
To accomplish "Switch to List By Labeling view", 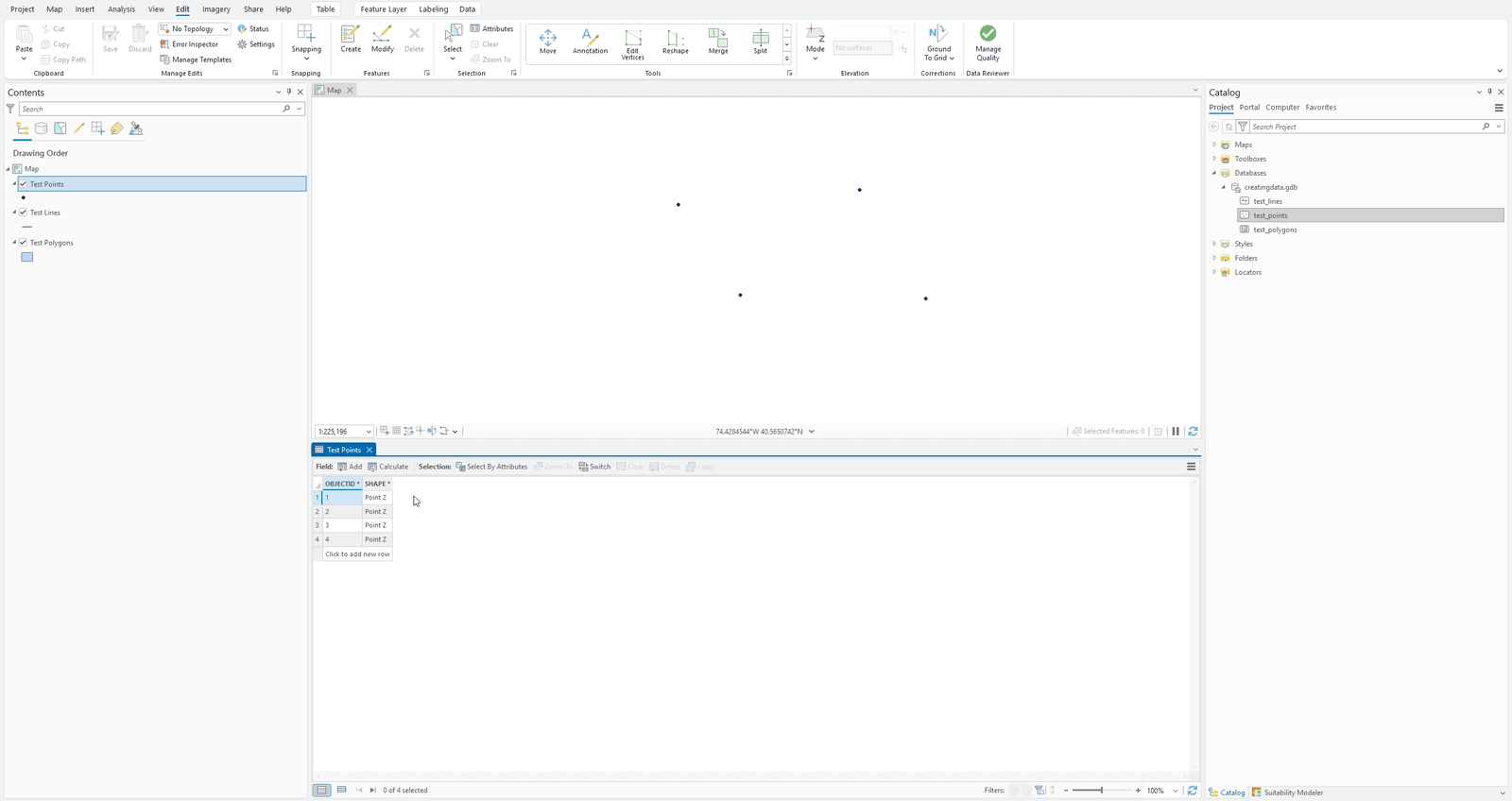I will (116, 128).
